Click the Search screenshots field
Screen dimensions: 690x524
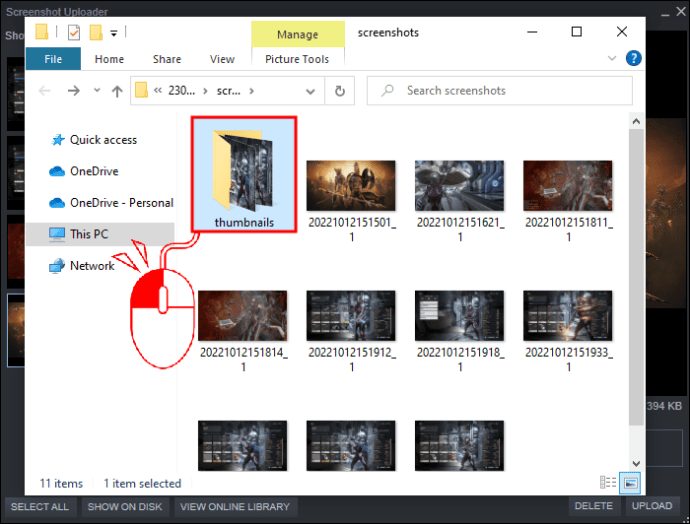point(499,91)
